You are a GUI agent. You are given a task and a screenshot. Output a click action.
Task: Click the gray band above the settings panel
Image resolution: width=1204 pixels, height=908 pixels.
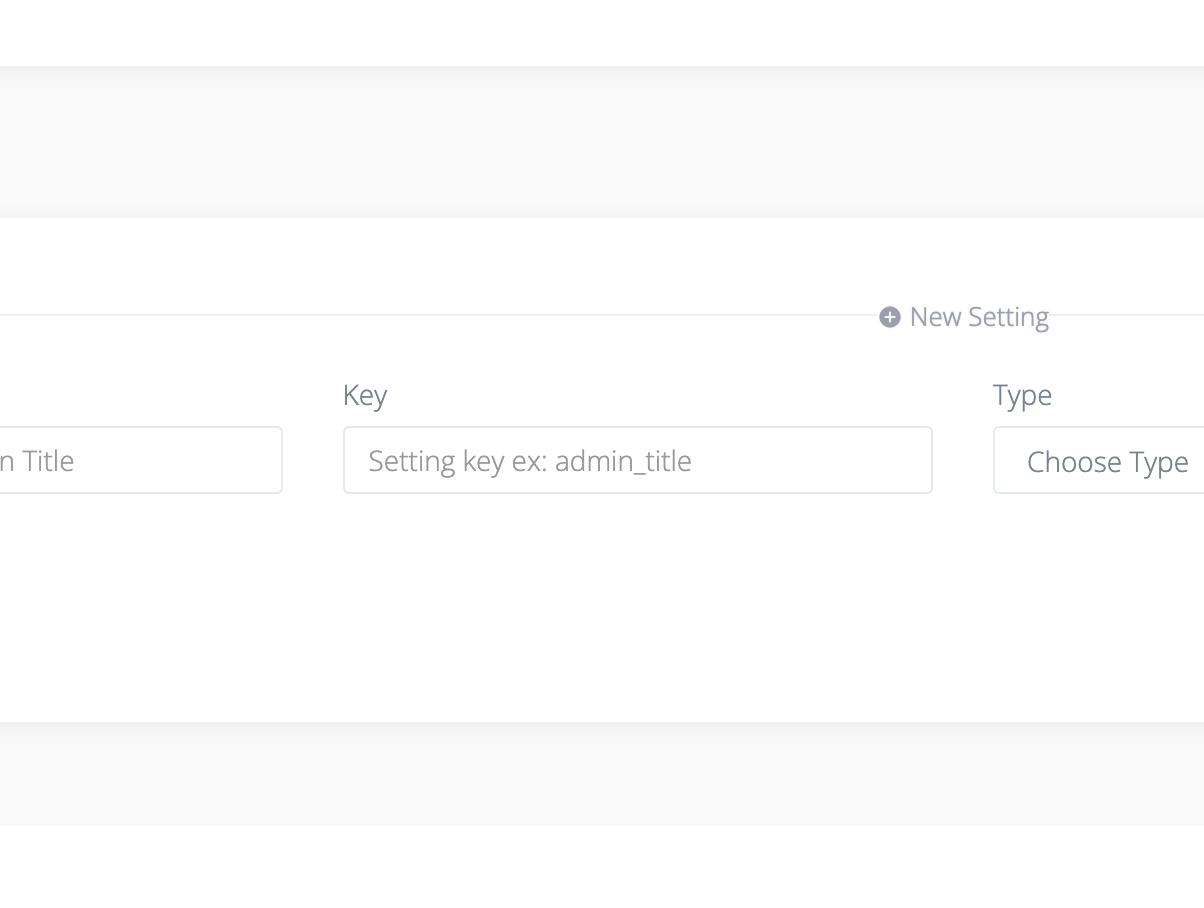[x=600, y=142]
